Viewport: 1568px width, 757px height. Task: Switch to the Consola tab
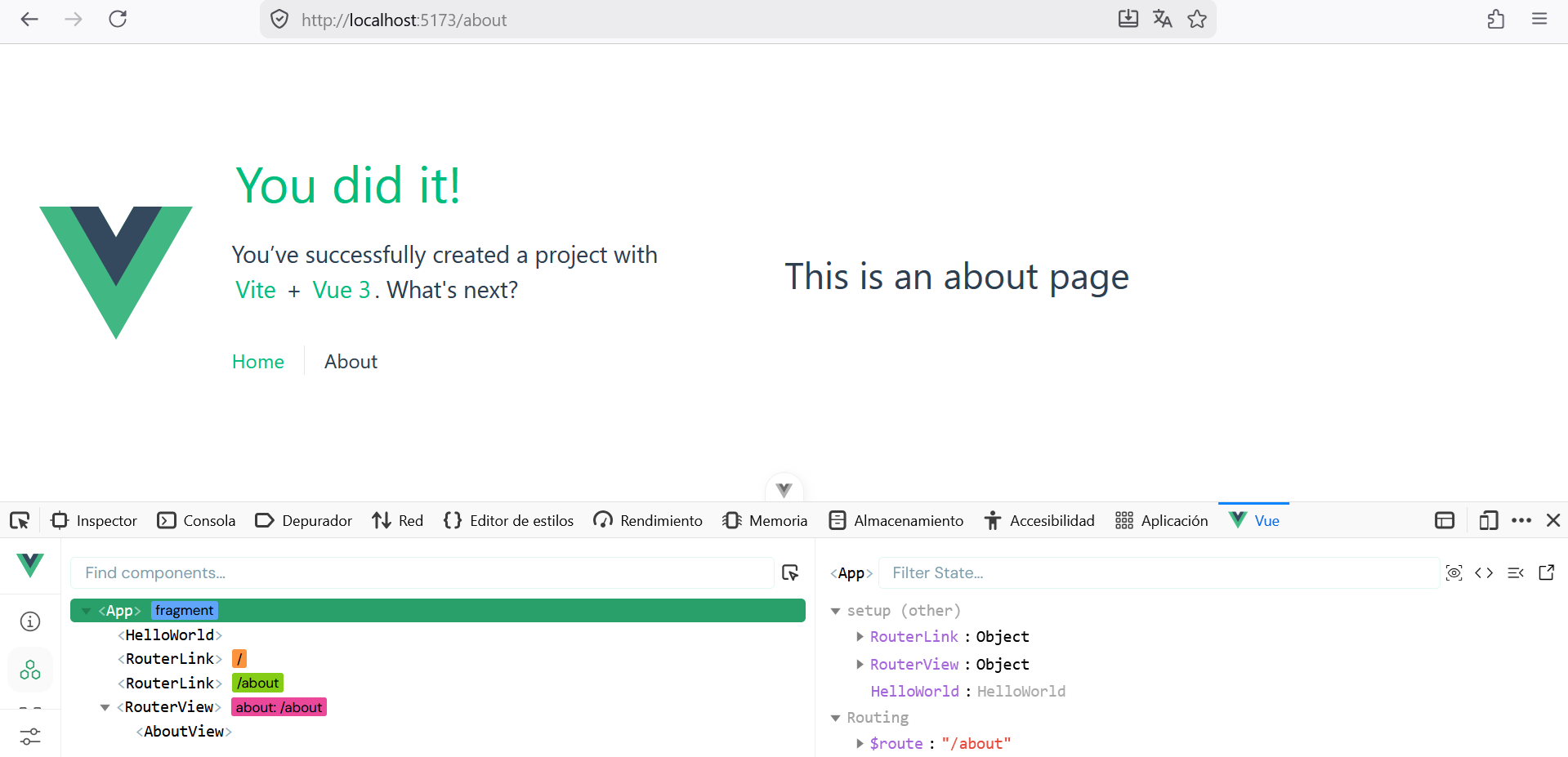point(196,520)
